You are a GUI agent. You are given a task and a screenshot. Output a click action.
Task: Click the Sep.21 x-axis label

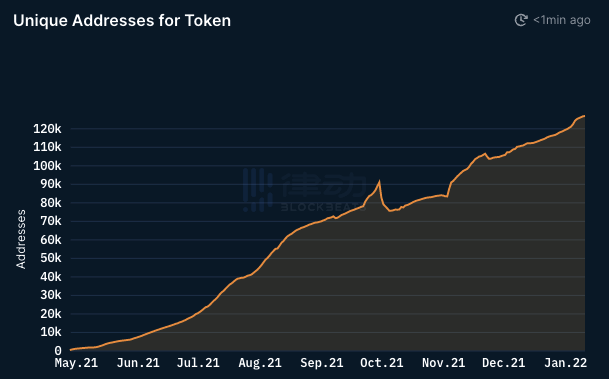[322, 363]
